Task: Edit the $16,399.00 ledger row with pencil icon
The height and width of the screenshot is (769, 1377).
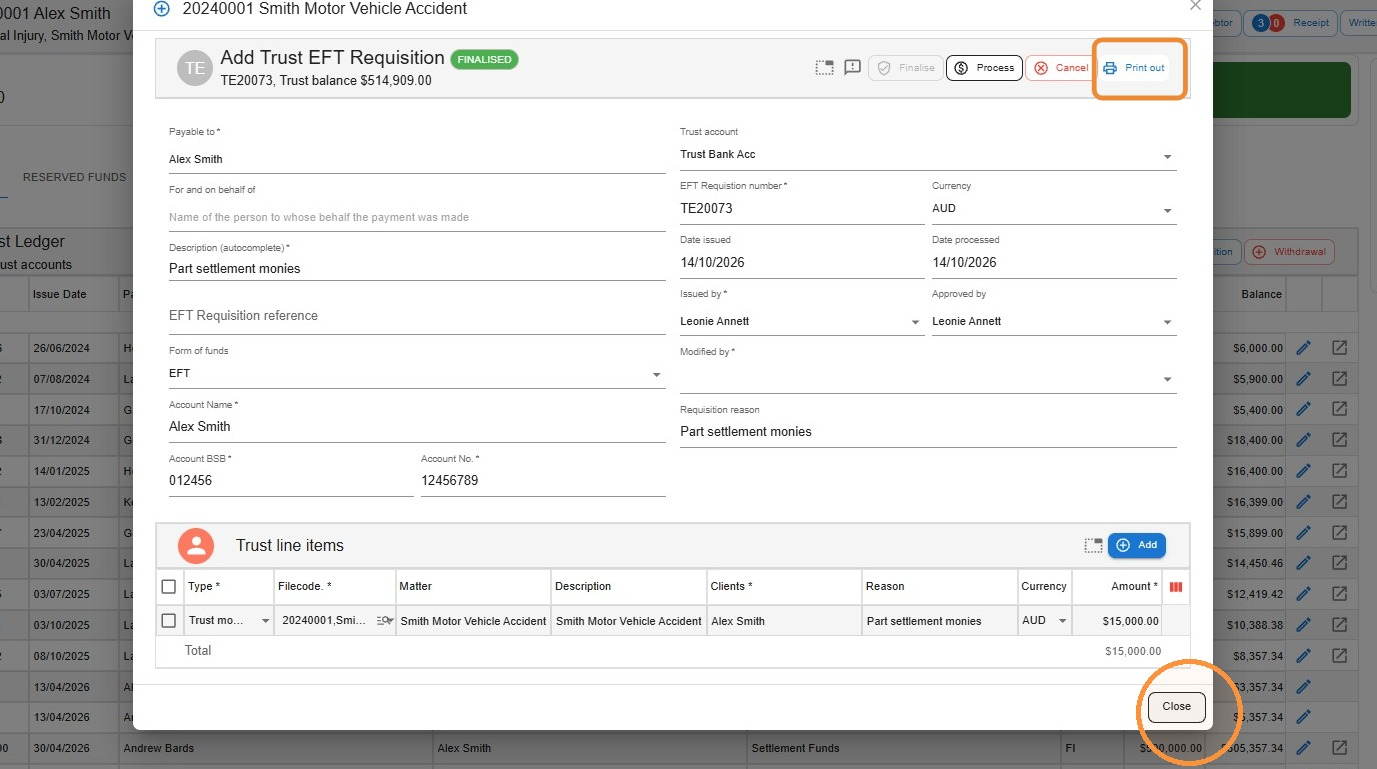Action: point(1303,502)
